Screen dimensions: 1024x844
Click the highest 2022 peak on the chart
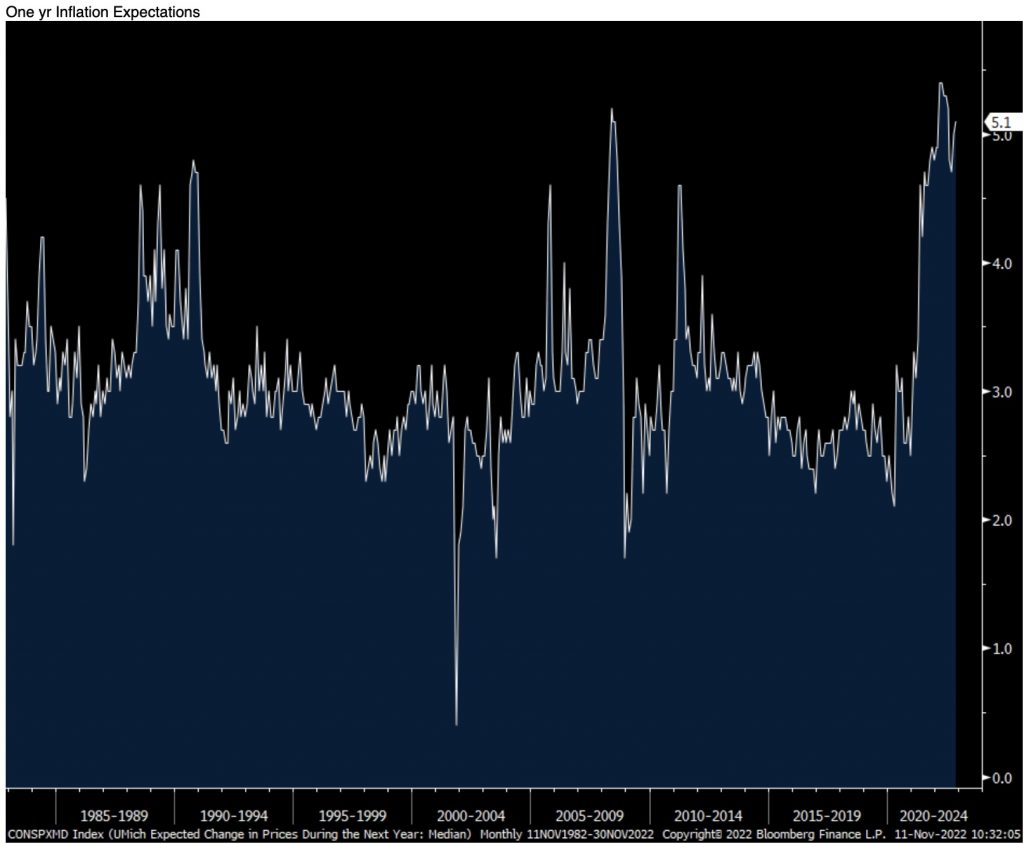point(941,83)
